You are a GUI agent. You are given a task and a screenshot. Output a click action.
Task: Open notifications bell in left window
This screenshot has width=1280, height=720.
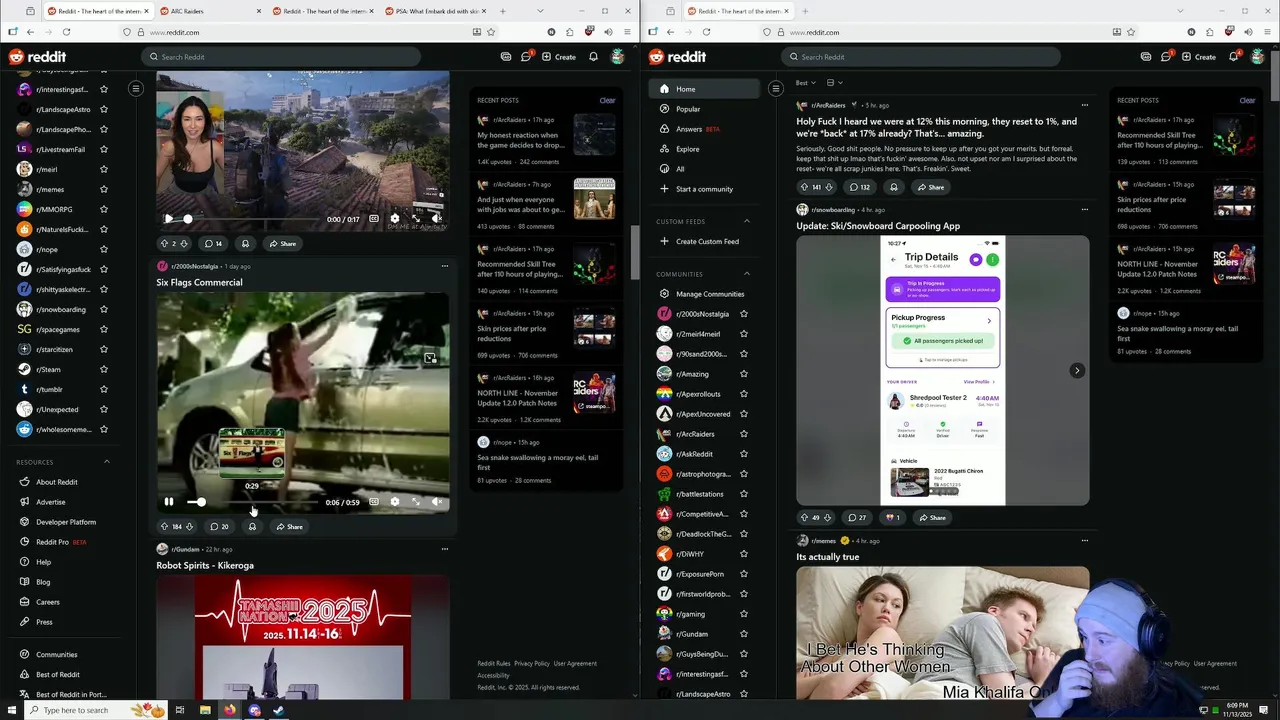[x=593, y=57]
